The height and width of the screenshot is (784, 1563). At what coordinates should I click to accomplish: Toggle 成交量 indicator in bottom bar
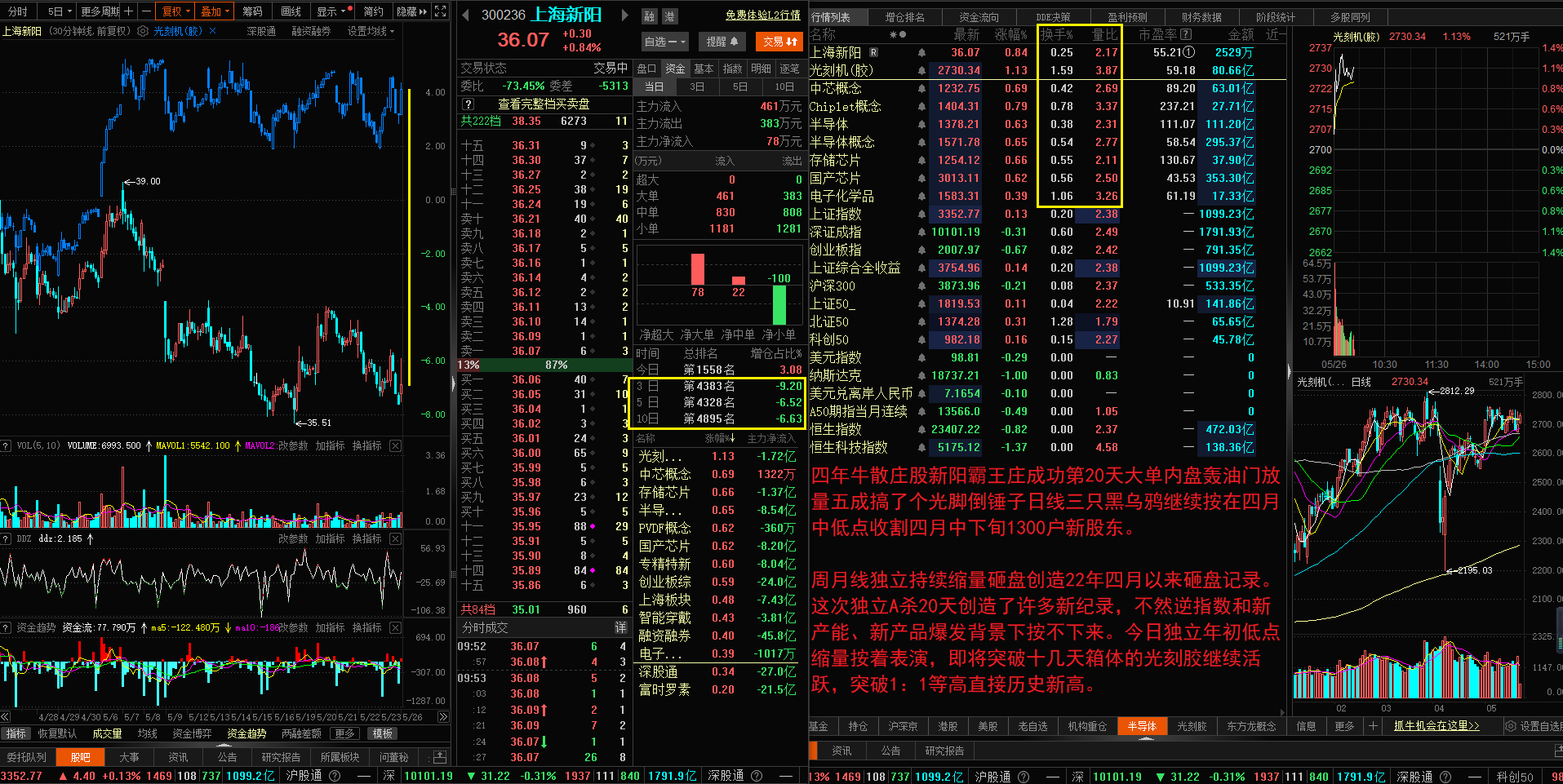tap(107, 733)
